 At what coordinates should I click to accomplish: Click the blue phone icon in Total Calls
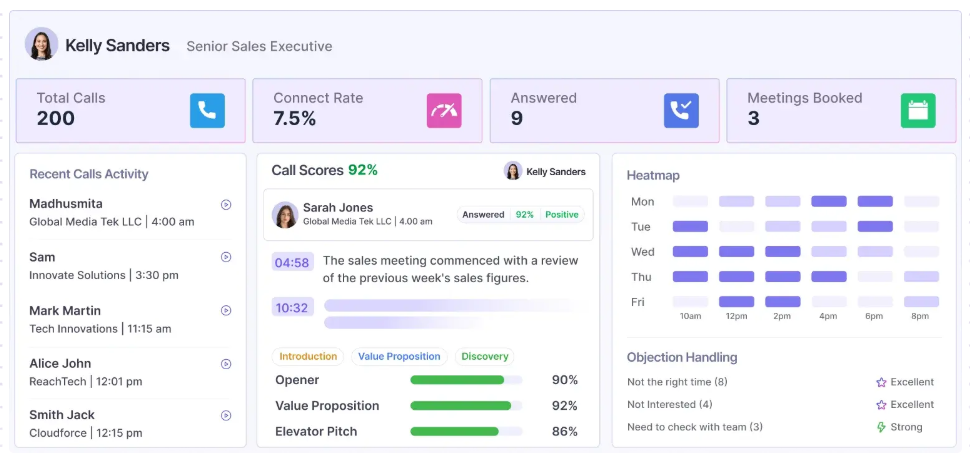point(207,111)
